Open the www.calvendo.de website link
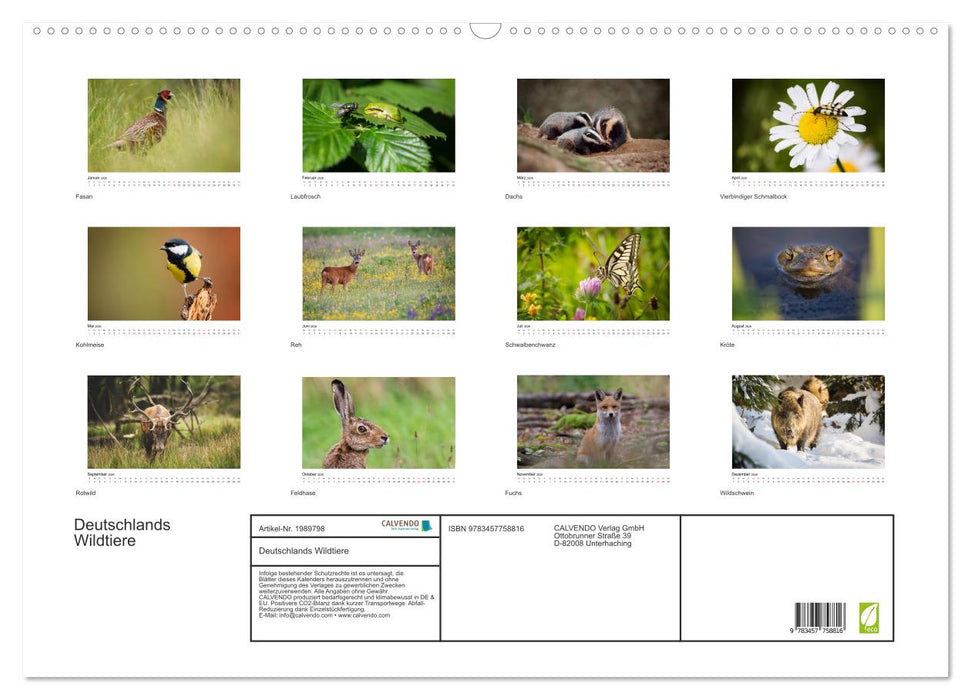This screenshot has width=971, height=700. pyautogui.click(x=365, y=616)
